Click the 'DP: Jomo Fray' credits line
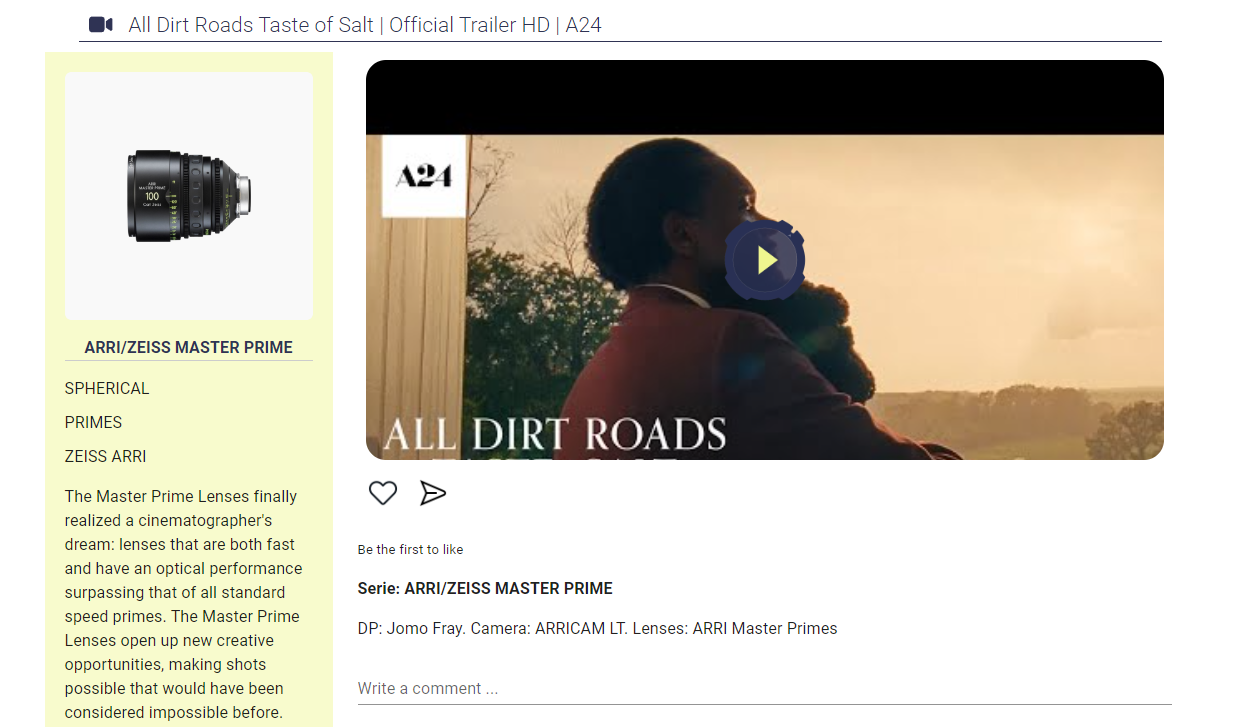The height and width of the screenshot is (727, 1241). (597, 628)
